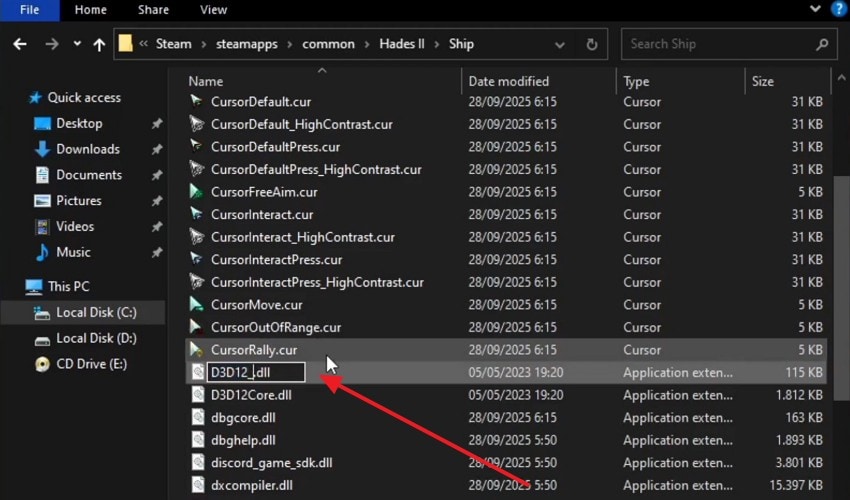Click the Ship breadcrumb segment
850x500 pixels.
tap(461, 44)
